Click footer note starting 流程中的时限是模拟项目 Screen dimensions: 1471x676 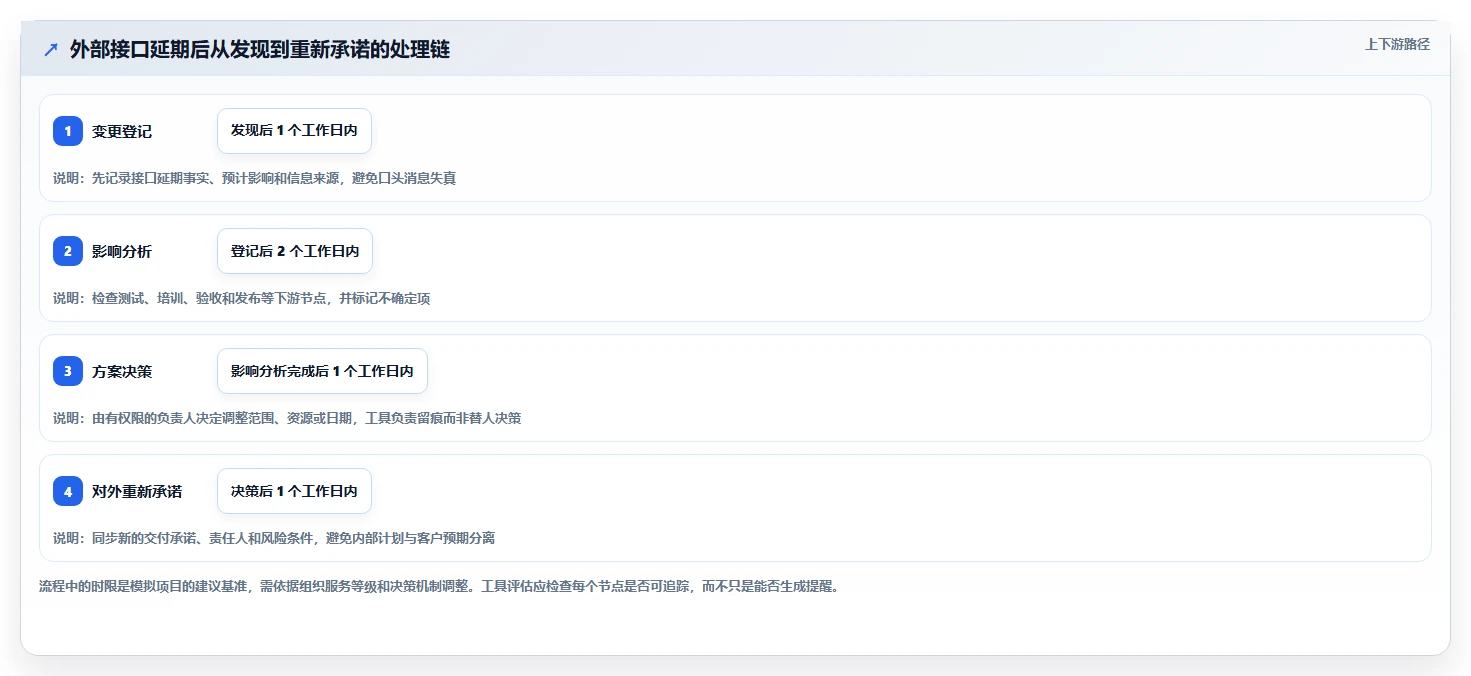point(441,586)
